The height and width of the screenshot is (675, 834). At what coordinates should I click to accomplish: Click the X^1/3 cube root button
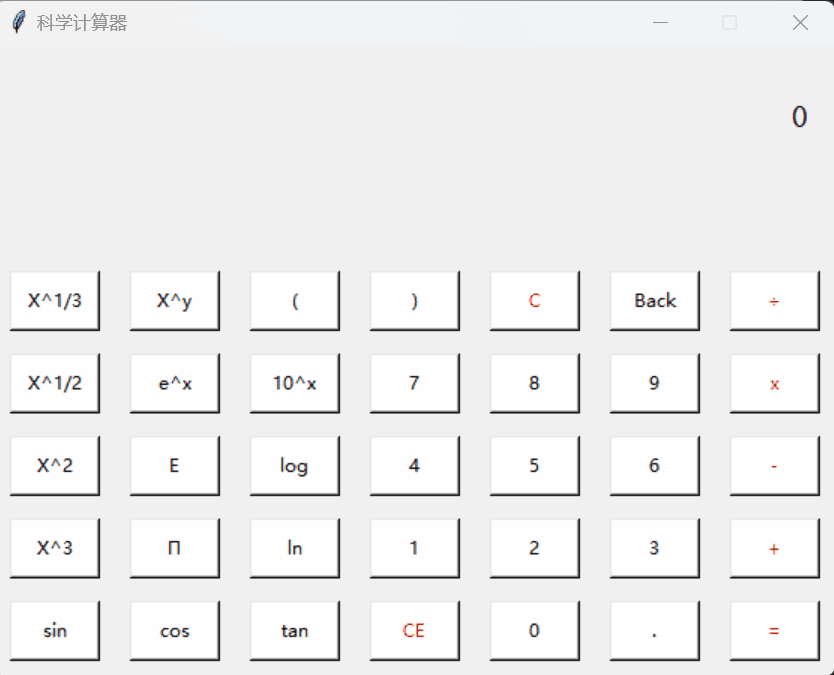click(x=55, y=301)
